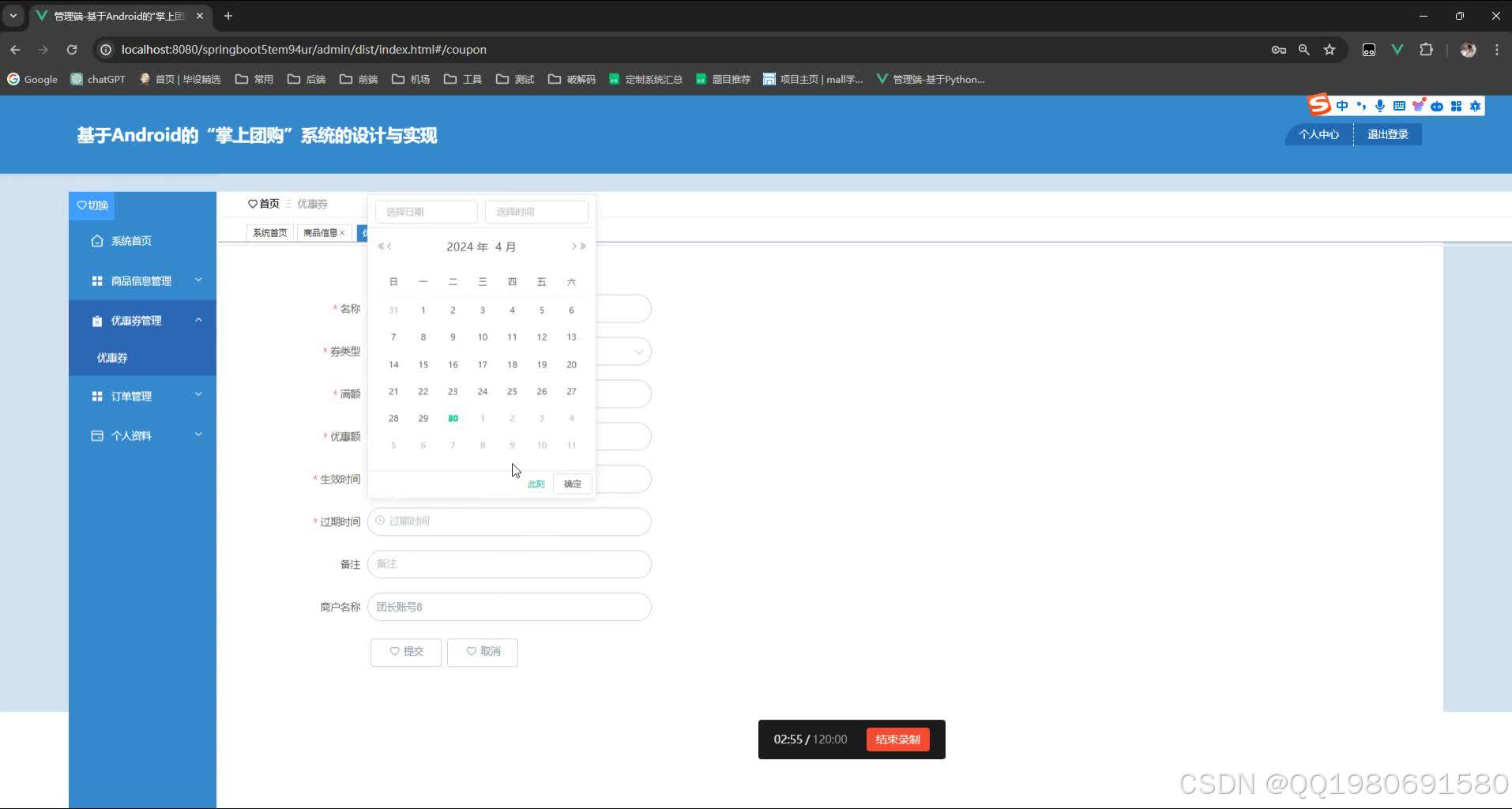Expand 个人资料 menu chevron
1512x809 pixels.
tap(198, 435)
